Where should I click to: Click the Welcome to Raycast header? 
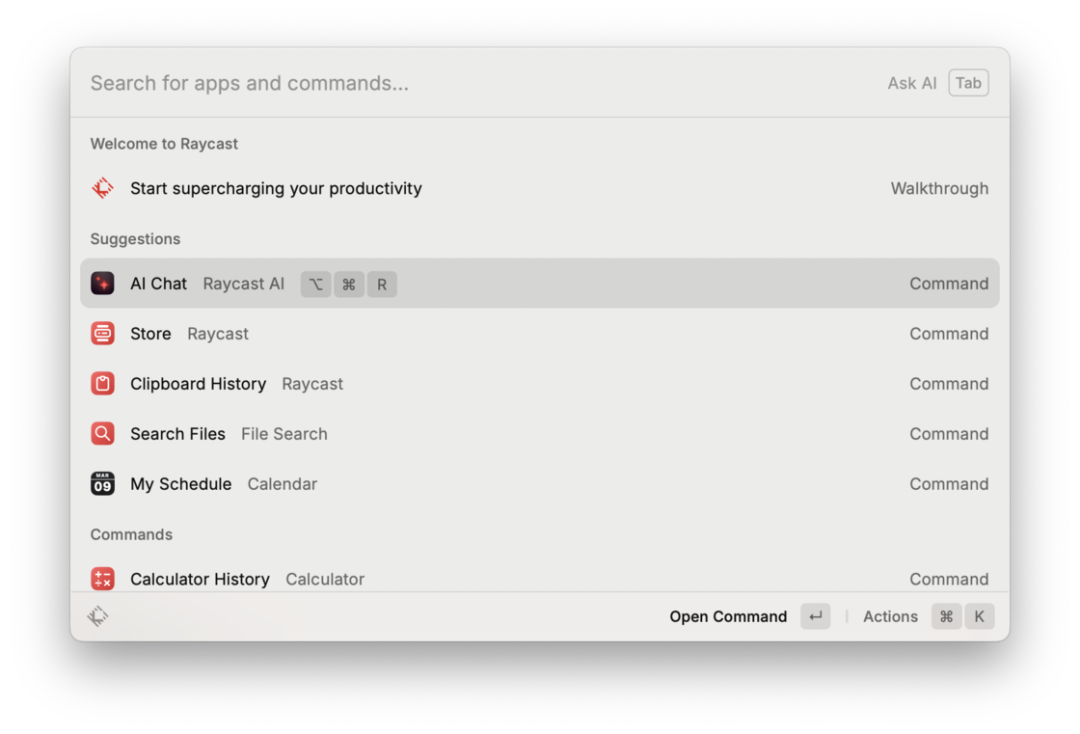coord(164,144)
